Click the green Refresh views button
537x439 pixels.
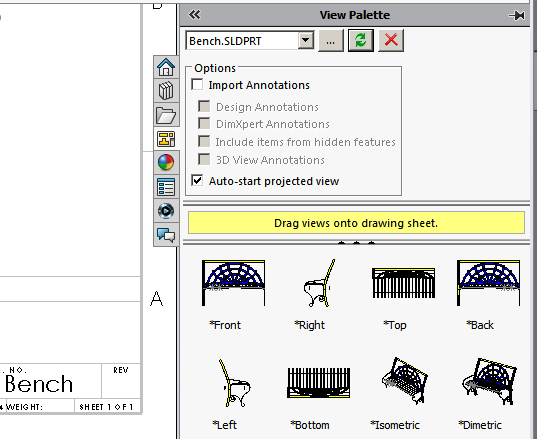click(x=361, y=40)
